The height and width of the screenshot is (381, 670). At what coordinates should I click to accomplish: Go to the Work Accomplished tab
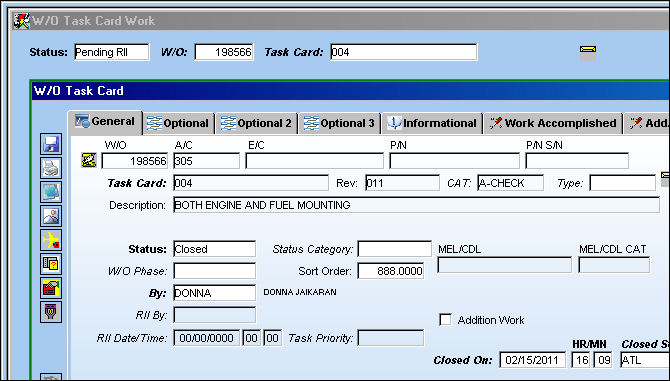553,123
